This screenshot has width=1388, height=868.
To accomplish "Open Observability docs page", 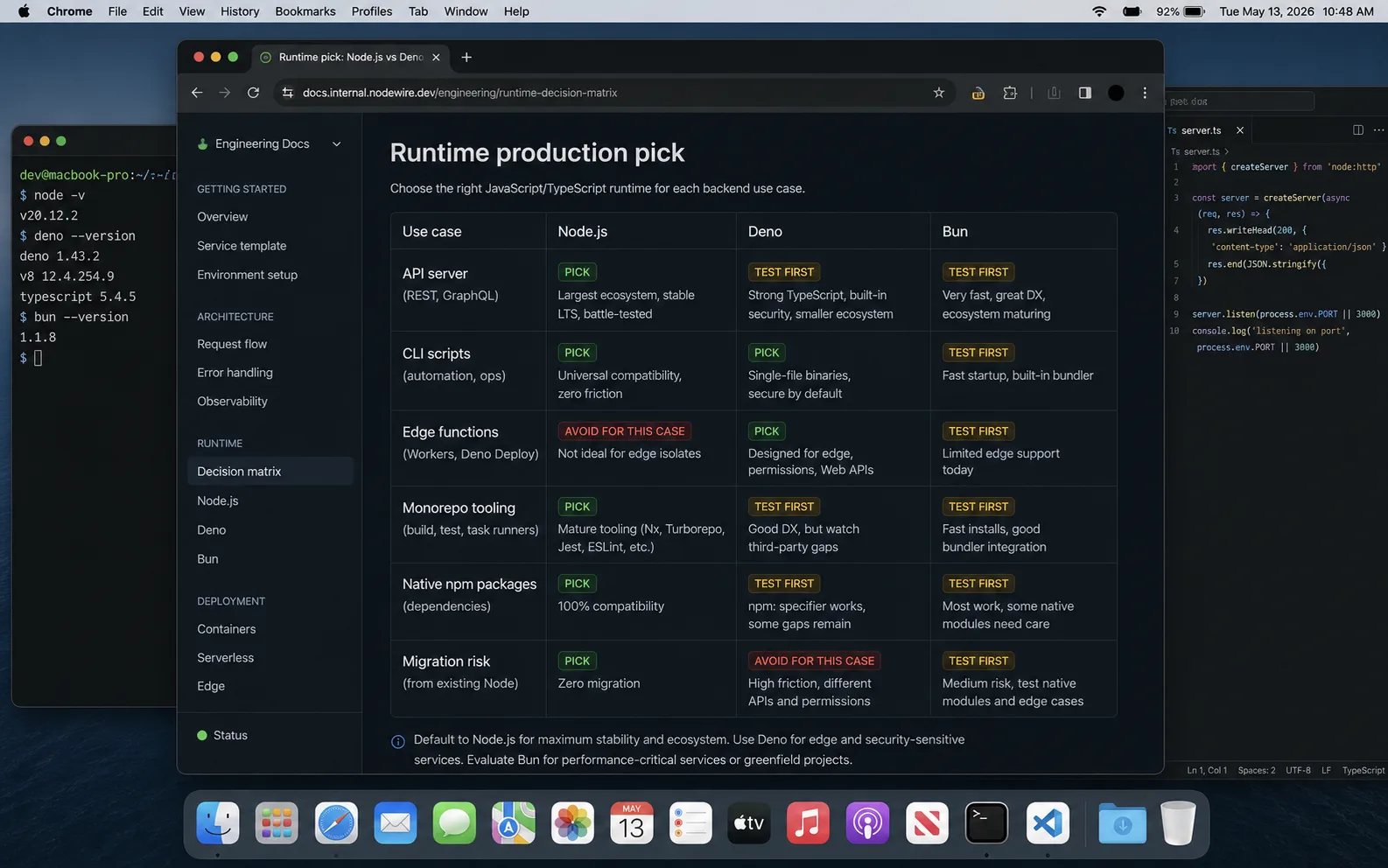I will coord(232,402).
